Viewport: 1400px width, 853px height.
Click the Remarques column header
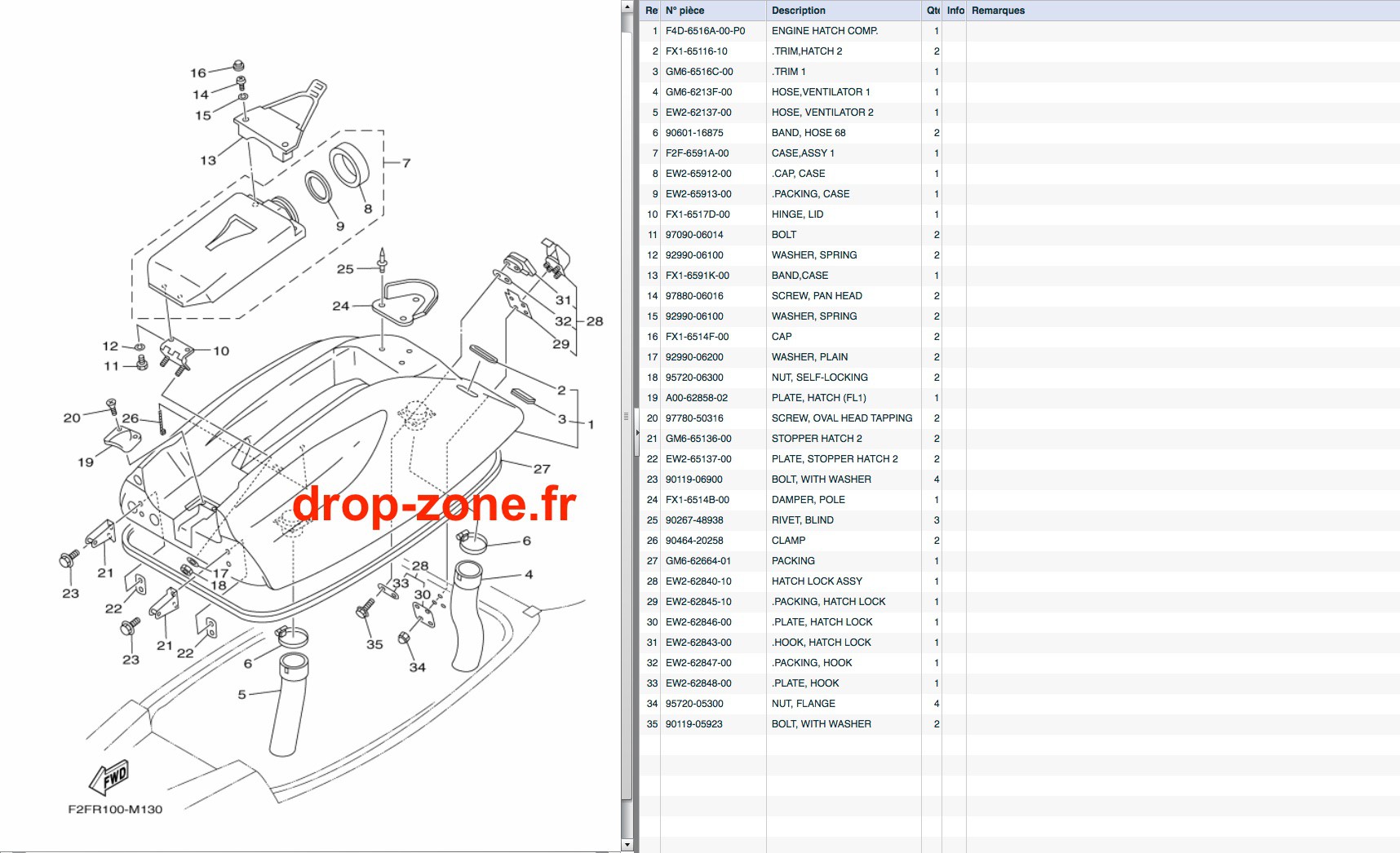tap(1183, 11)
